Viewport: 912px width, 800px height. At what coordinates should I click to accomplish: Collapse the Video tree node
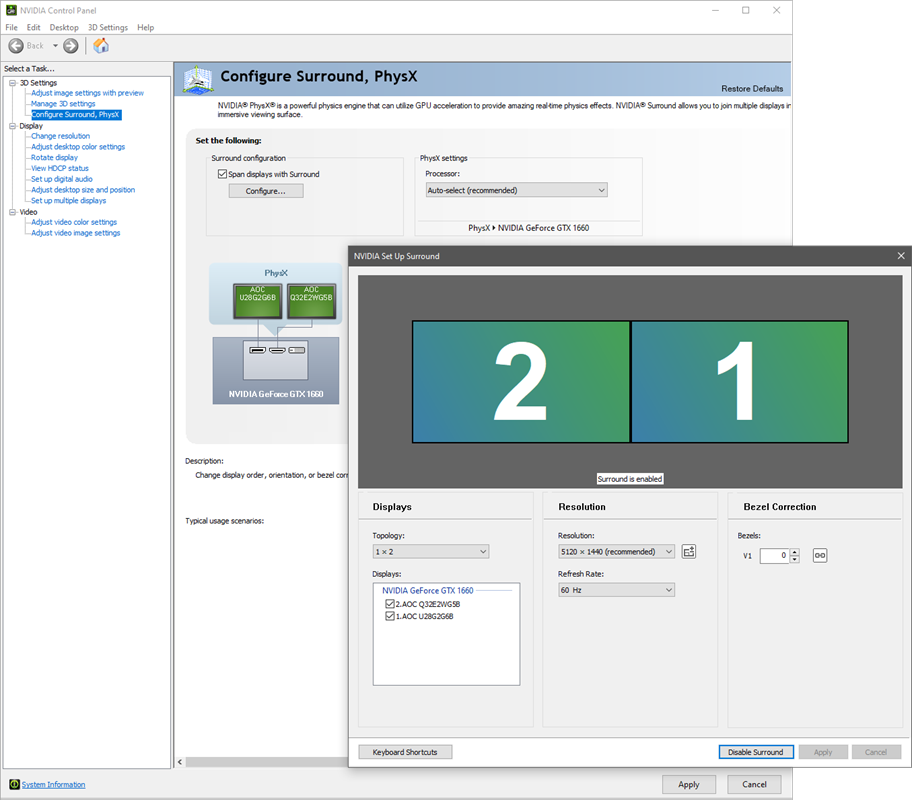click(13, 212)
